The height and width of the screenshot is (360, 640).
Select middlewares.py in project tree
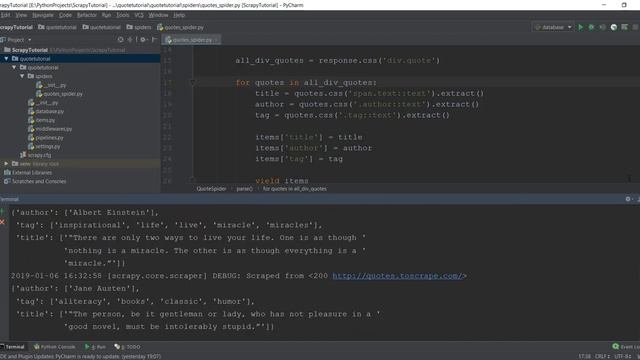point(50,129)
